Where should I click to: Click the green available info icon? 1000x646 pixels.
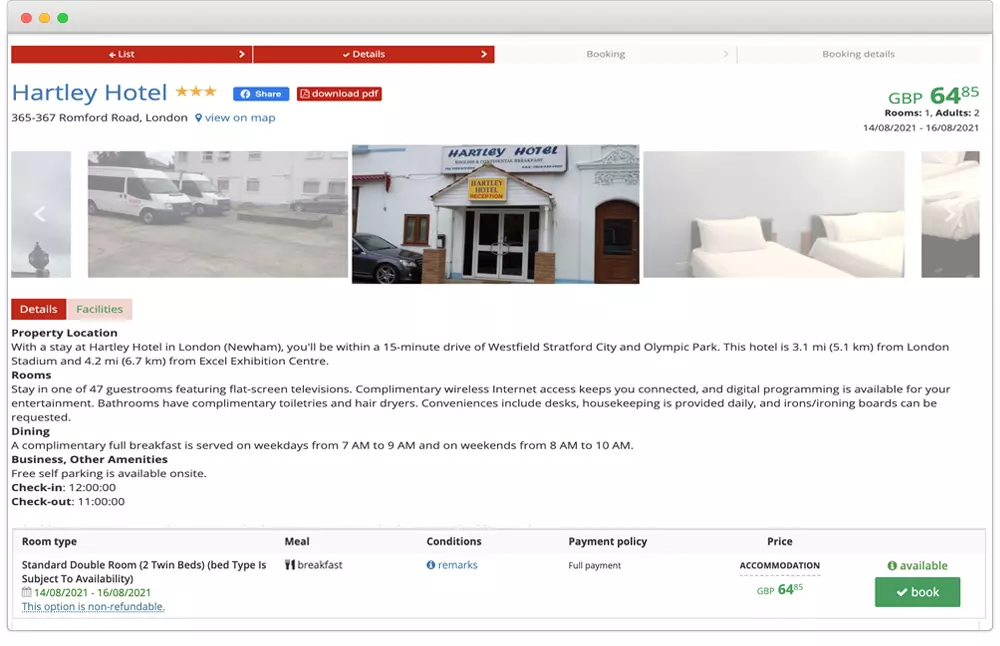[892, 566]
